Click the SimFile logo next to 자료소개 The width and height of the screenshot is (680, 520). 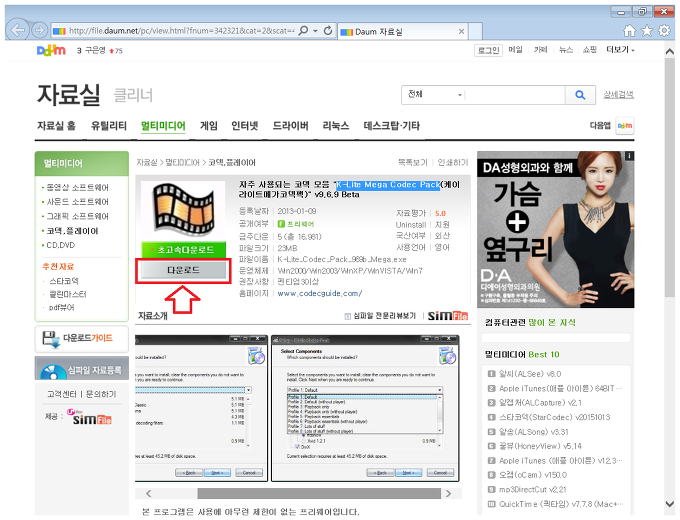448,316
